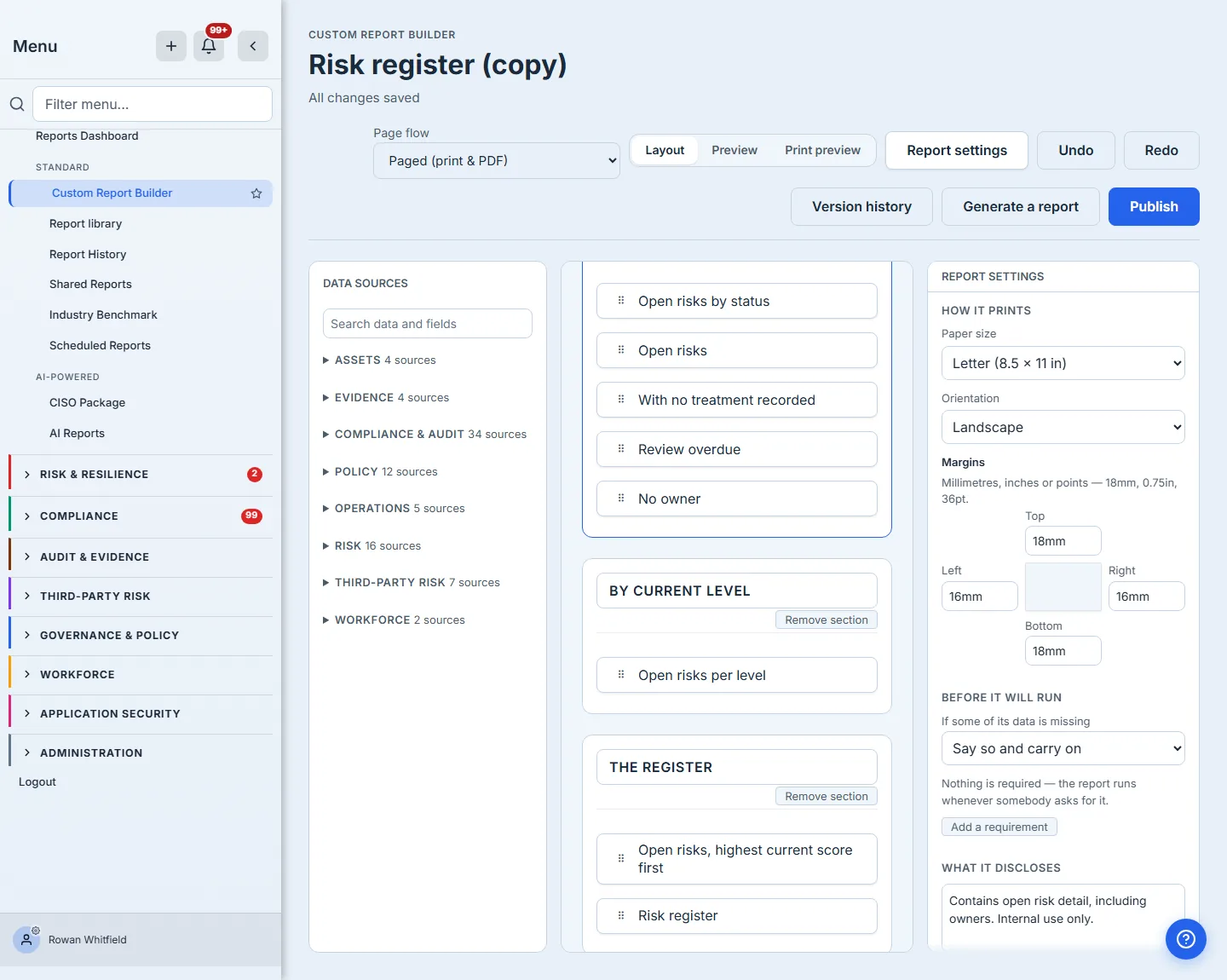This screenshot has height=980, width=1227.
Task: Click the drag handle beside No owner
Action: [621, 499]
